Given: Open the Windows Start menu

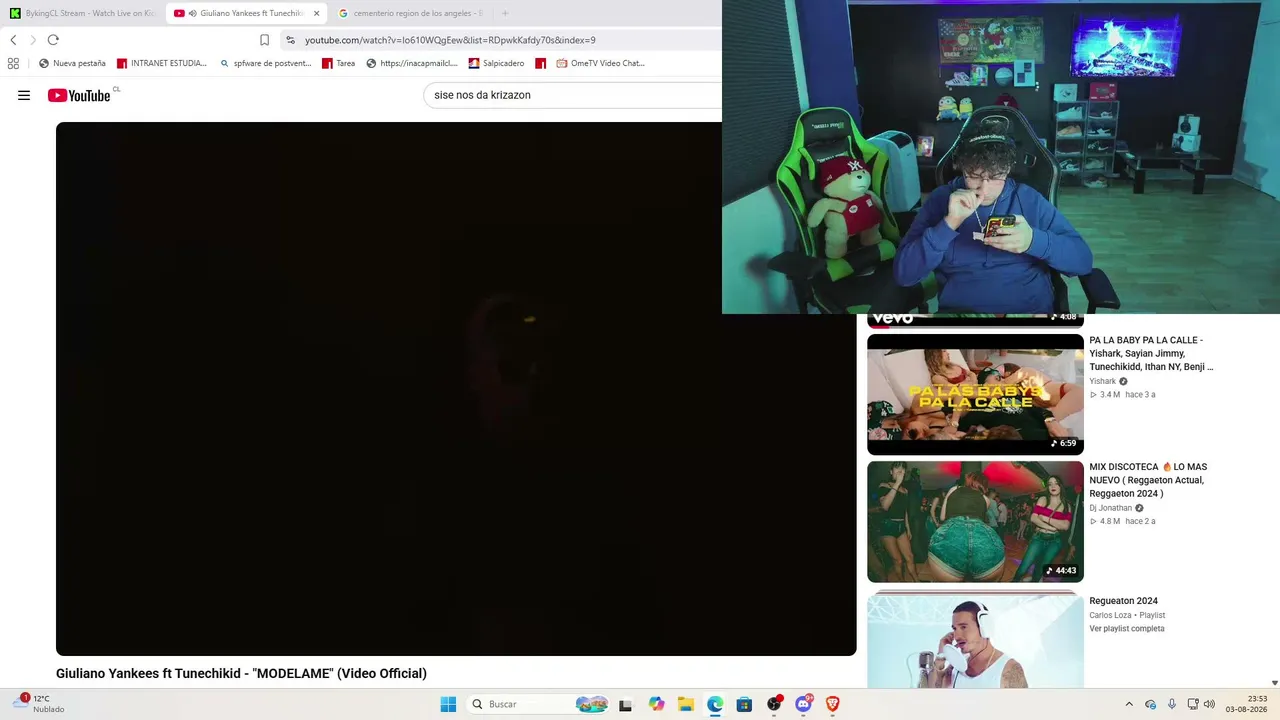Looking at the screenshot, I should [448, 704].
